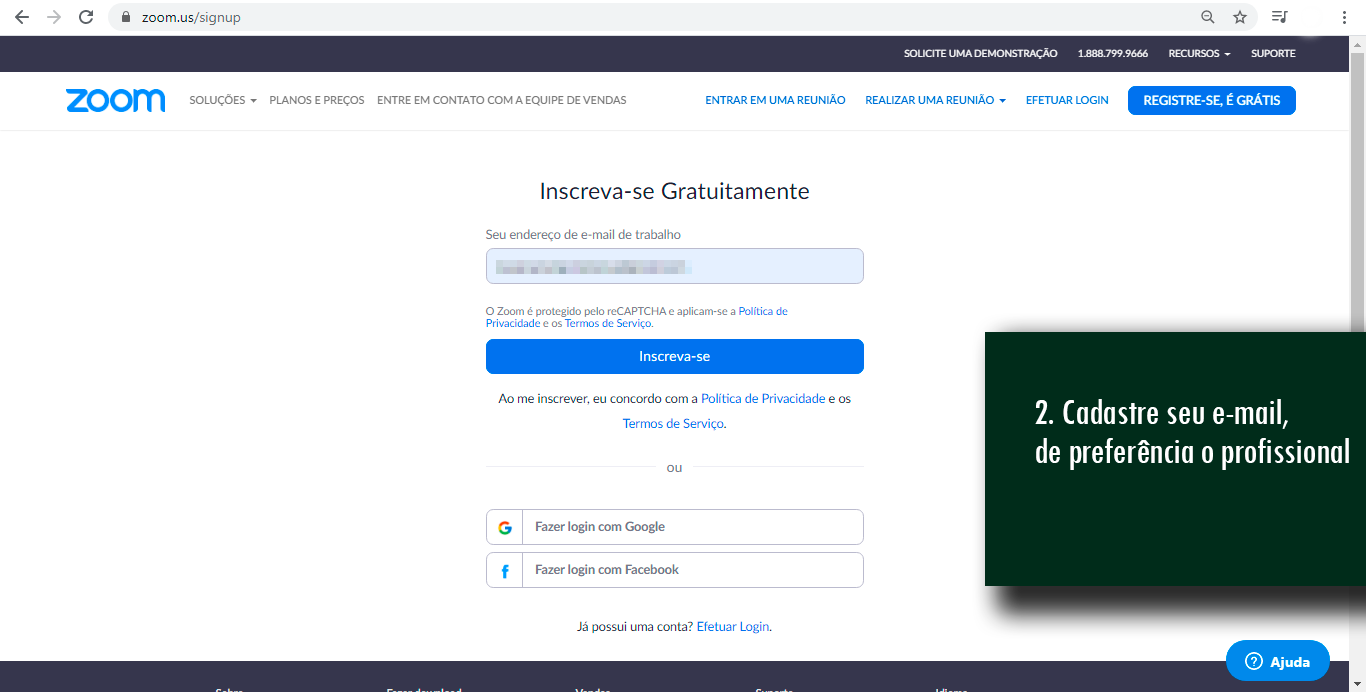Open the Ajuda help button
The height and width of the screenshot is (692, 1366).
tap(1278, 661)
